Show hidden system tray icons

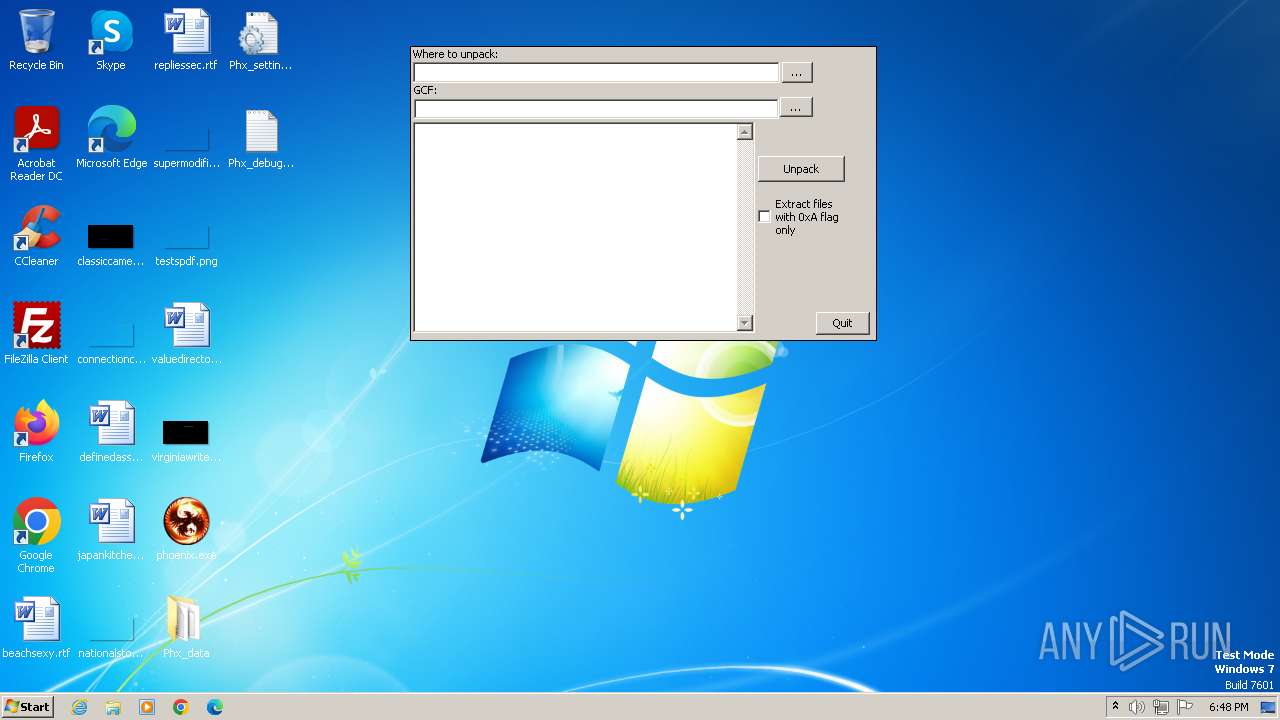(x=1115, y=707)
